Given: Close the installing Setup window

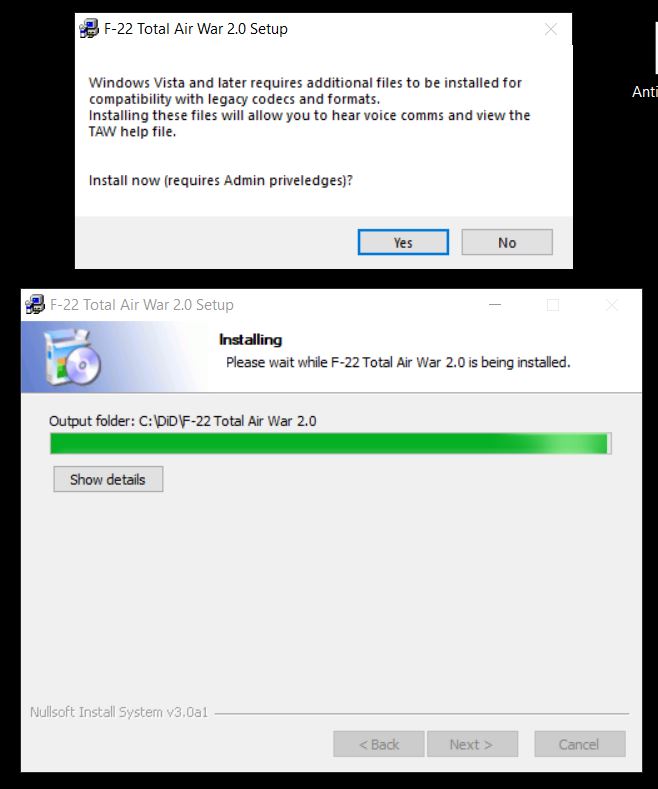Looking at the screenshot, I should (x=612, y=305).
